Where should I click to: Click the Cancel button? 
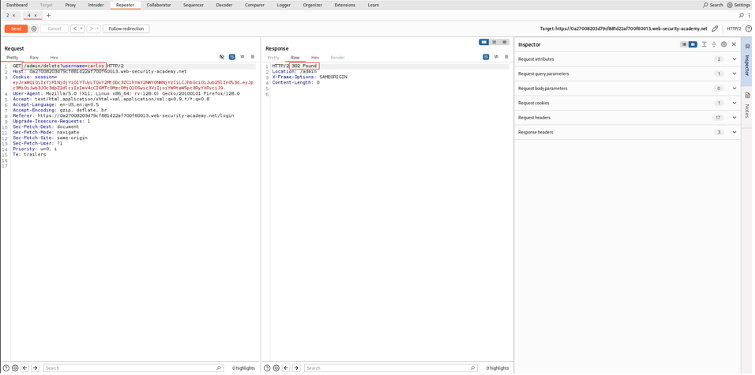[54, 29]
